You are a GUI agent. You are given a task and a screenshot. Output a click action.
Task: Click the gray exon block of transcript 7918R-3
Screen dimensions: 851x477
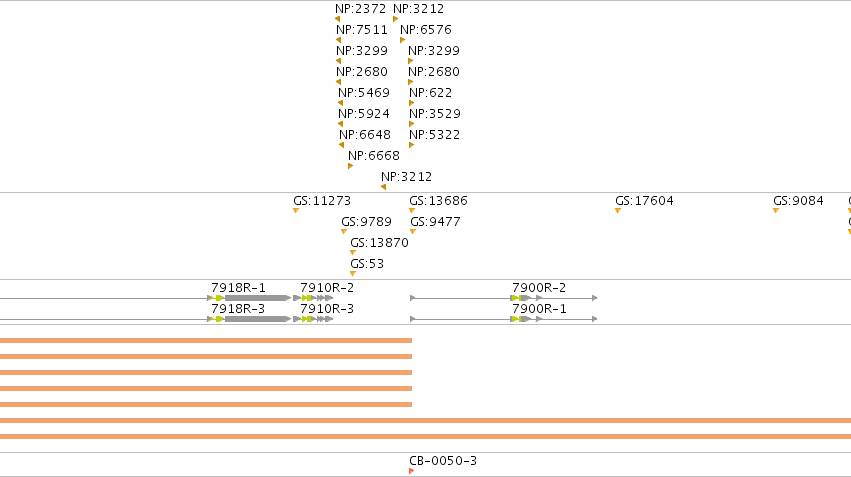pyautogui.click(x=256, y=319)
